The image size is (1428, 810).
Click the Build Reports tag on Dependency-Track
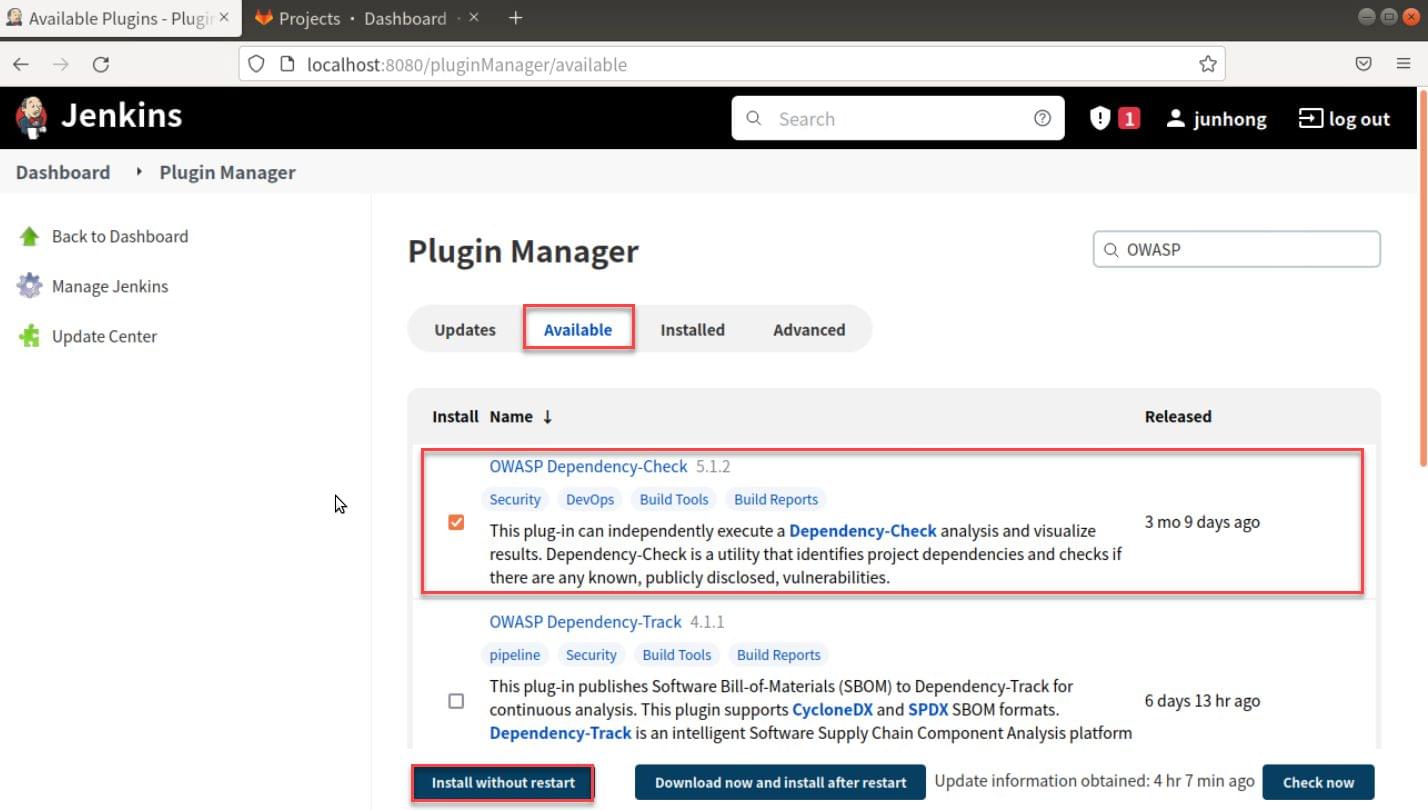point(779,655)
